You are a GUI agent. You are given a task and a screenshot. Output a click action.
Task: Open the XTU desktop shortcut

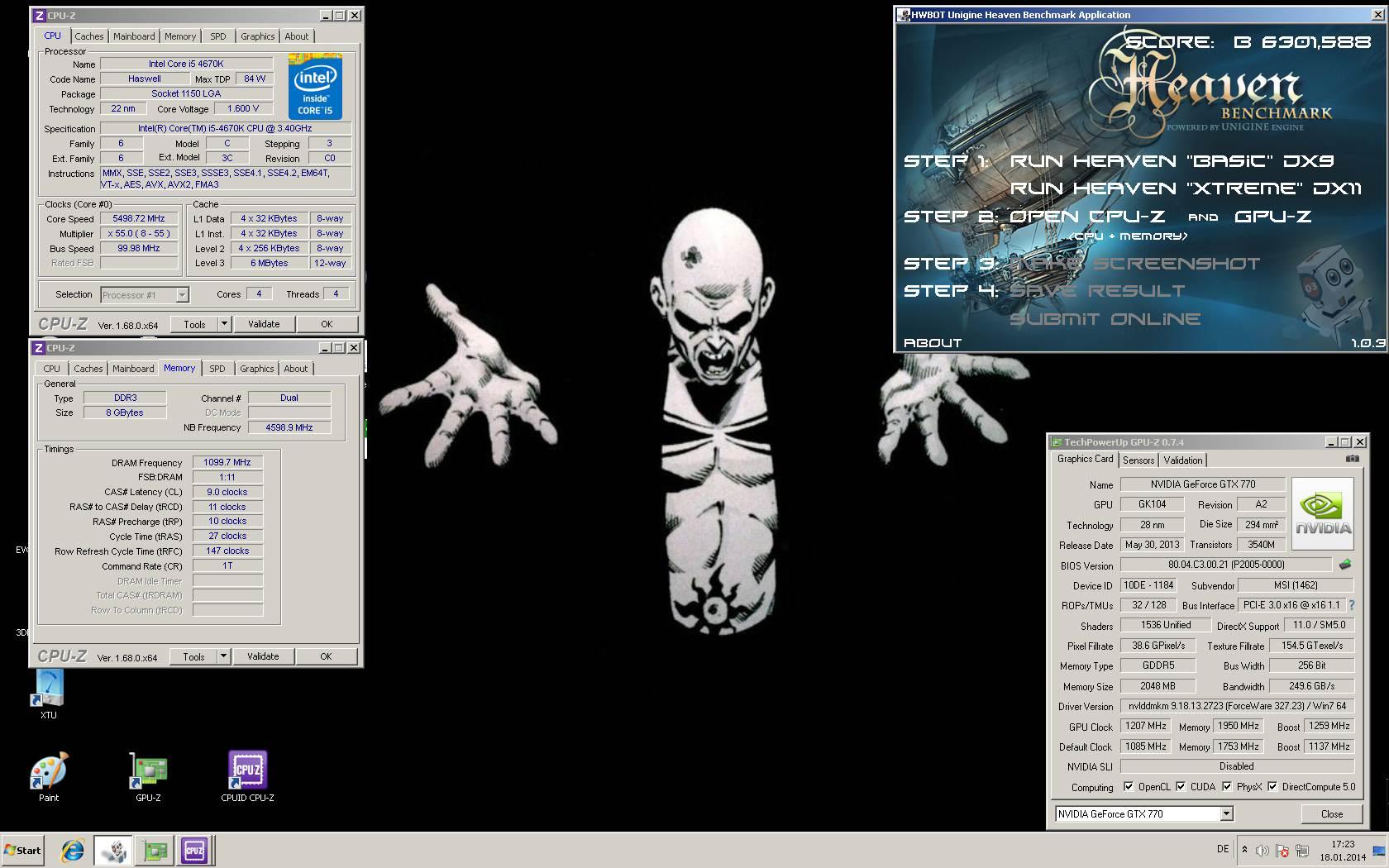tap(49, 693)
